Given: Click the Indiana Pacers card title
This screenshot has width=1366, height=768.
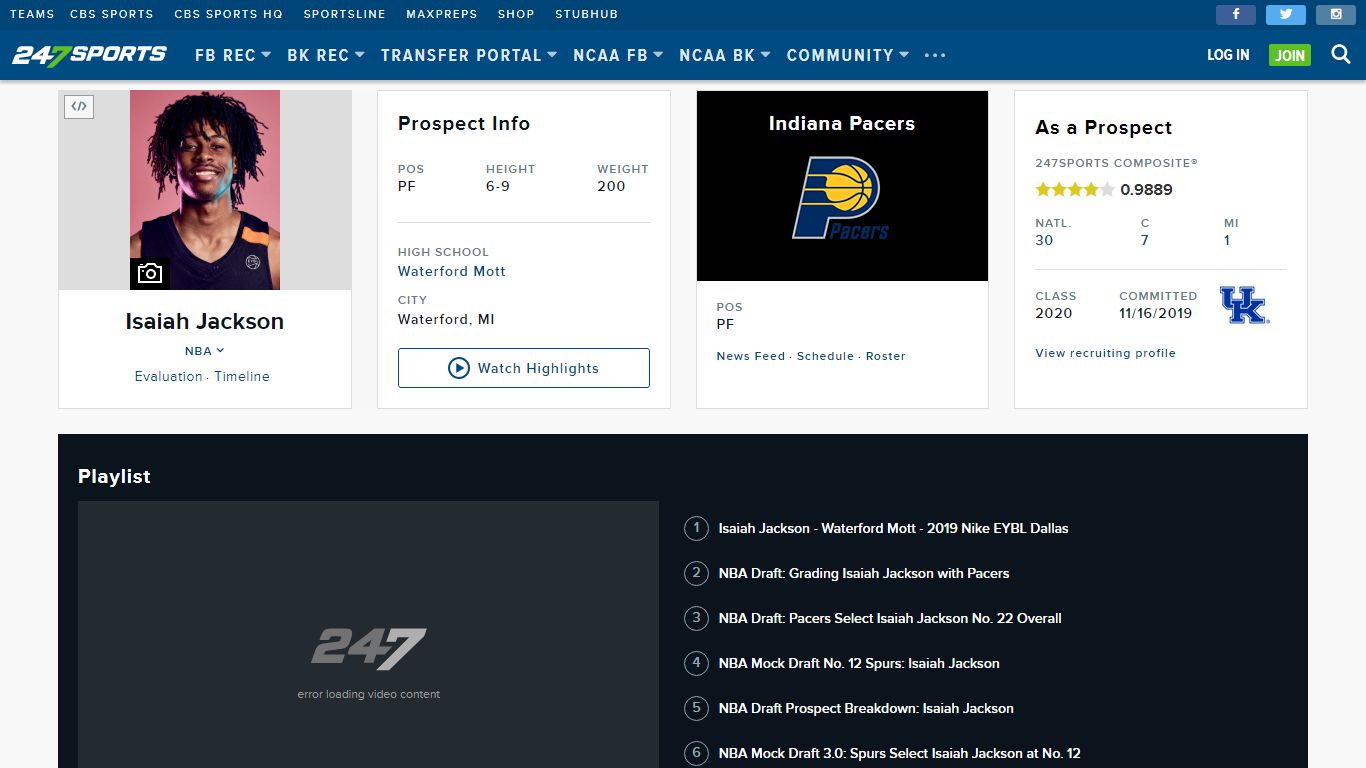Looking at the screenshot, I should [842, 123].
